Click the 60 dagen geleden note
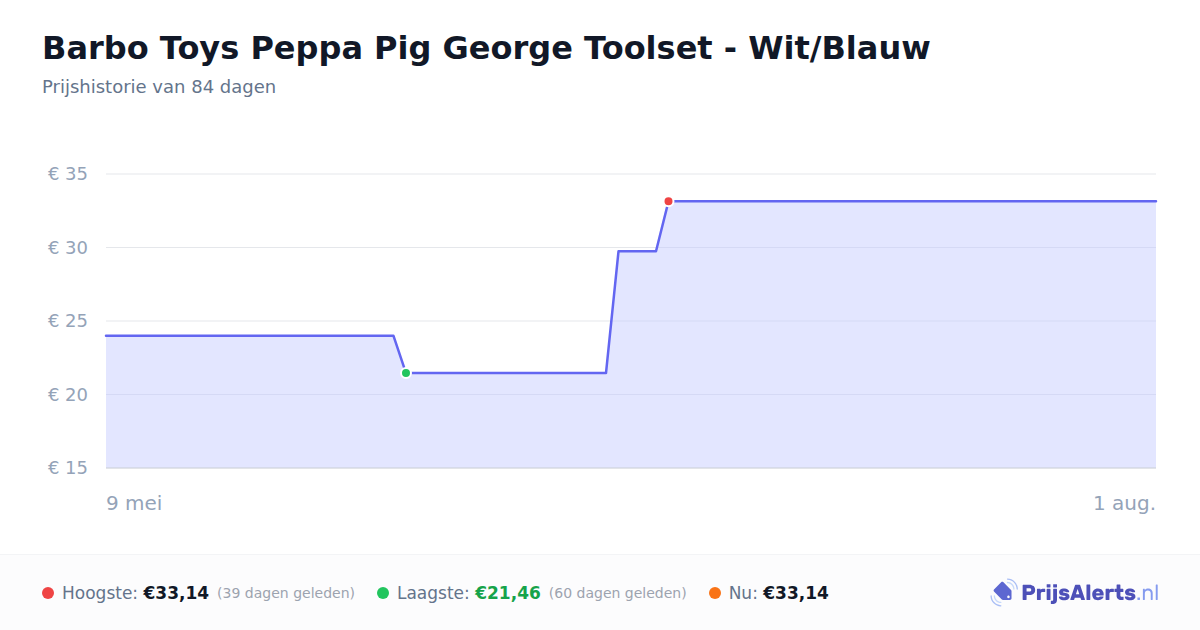 618,593
